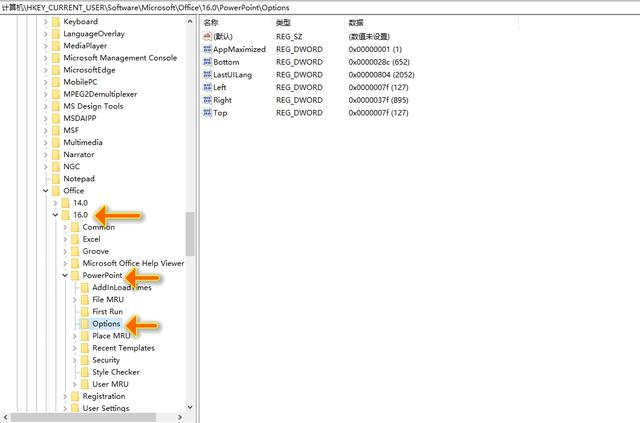The height and width of the screenshot is (423, 640).
Task: Select the Microsoft Office Help Viewer key
Action: pyautogui.click(x=133, y=263)
